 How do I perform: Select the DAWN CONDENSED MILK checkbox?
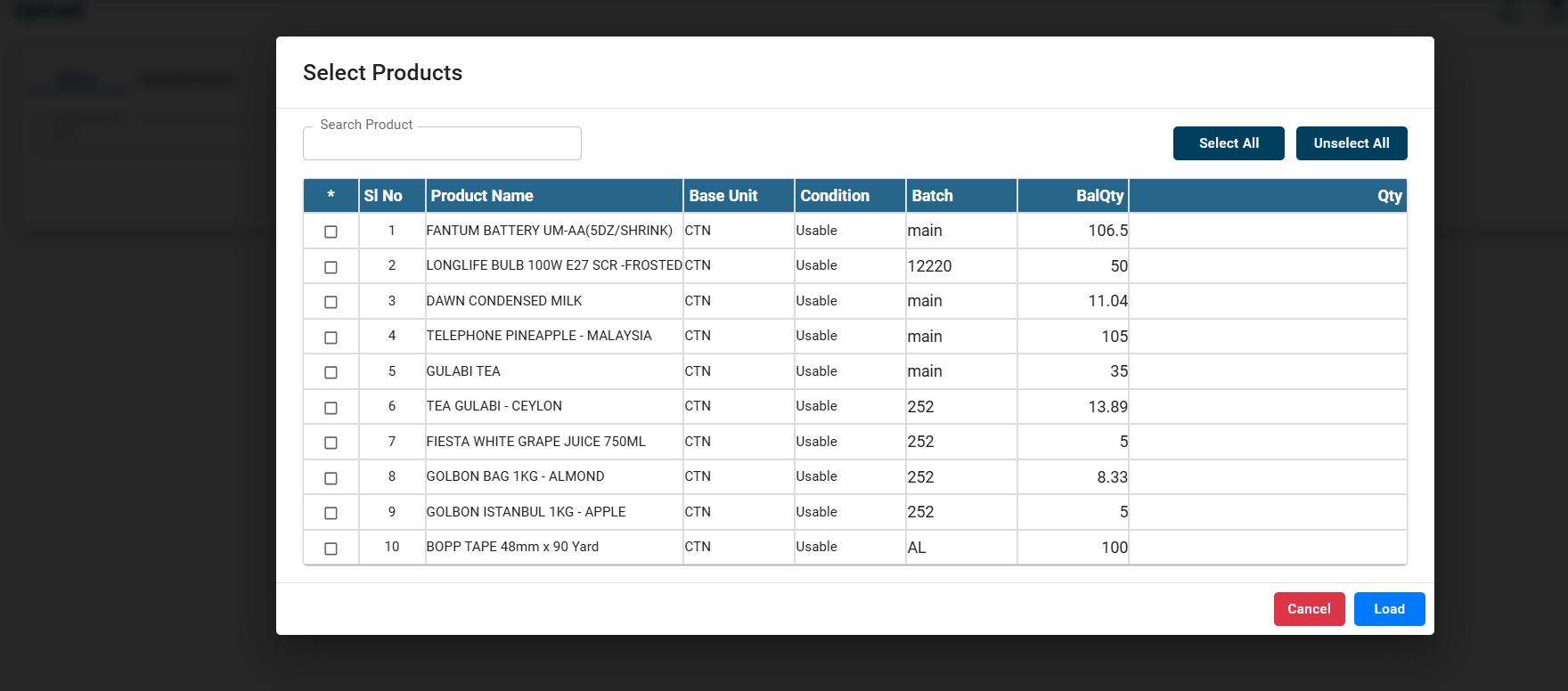point(331,302)
